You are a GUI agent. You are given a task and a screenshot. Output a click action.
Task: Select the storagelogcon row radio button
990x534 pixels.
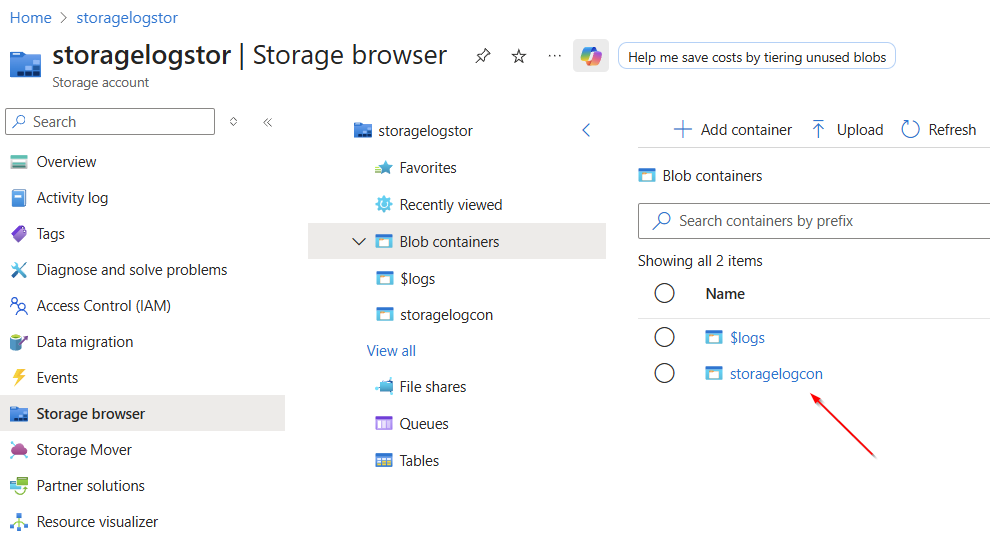pos(664,373)
